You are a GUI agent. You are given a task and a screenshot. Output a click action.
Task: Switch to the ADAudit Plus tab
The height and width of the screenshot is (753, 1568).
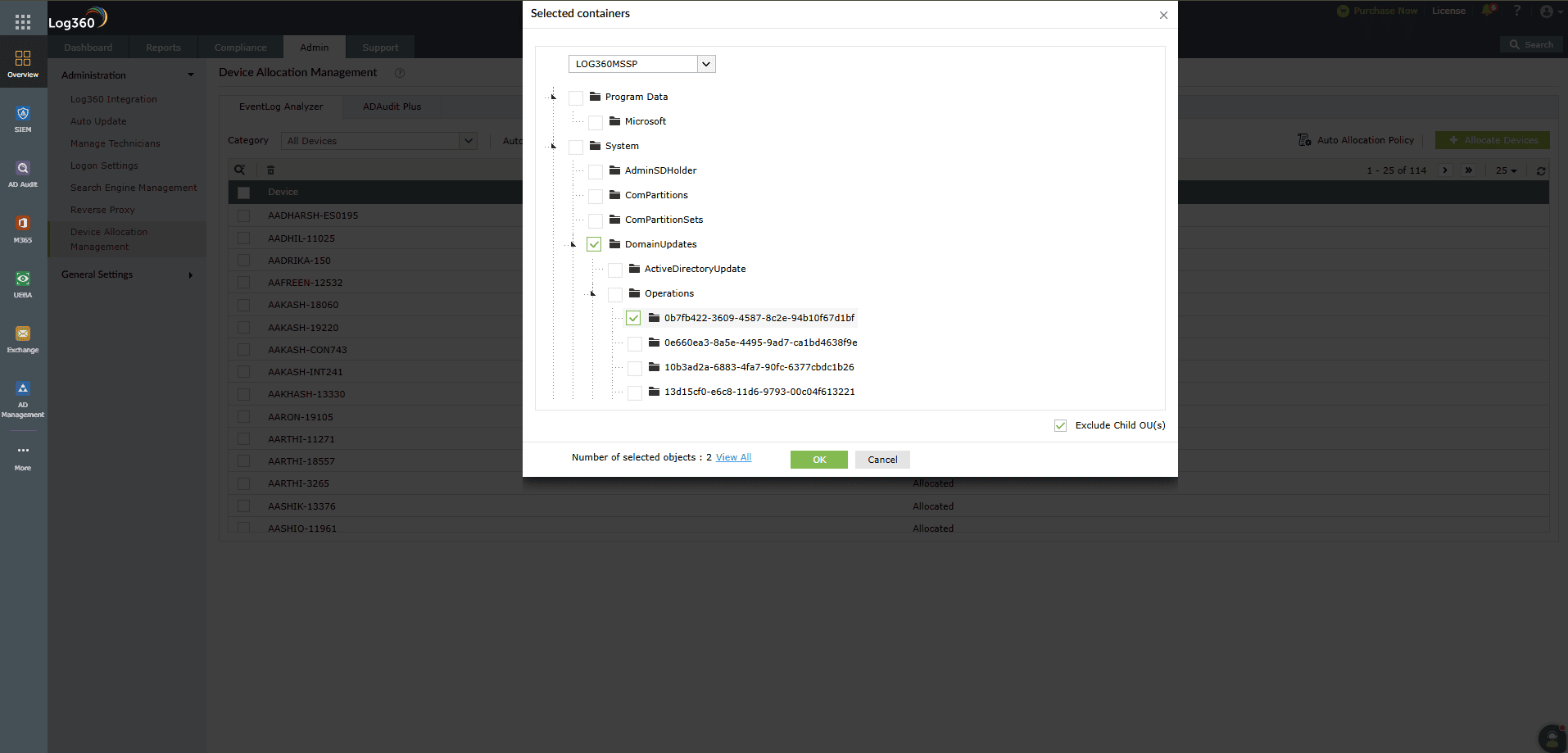(392, 107)
